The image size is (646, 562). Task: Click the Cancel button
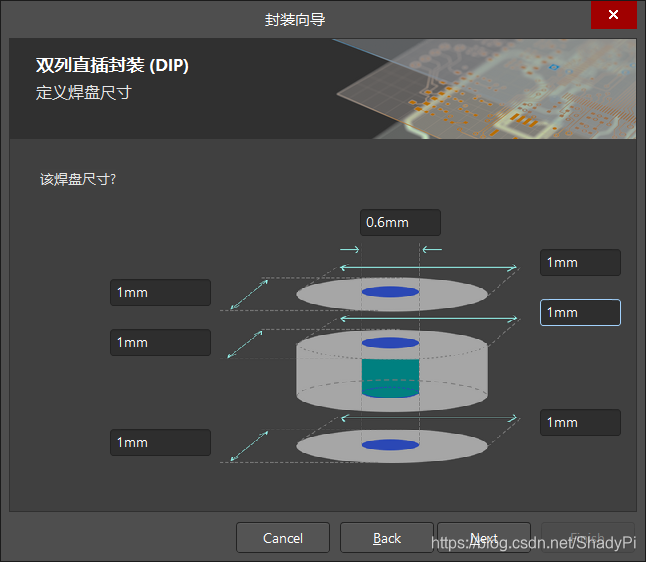283,538
